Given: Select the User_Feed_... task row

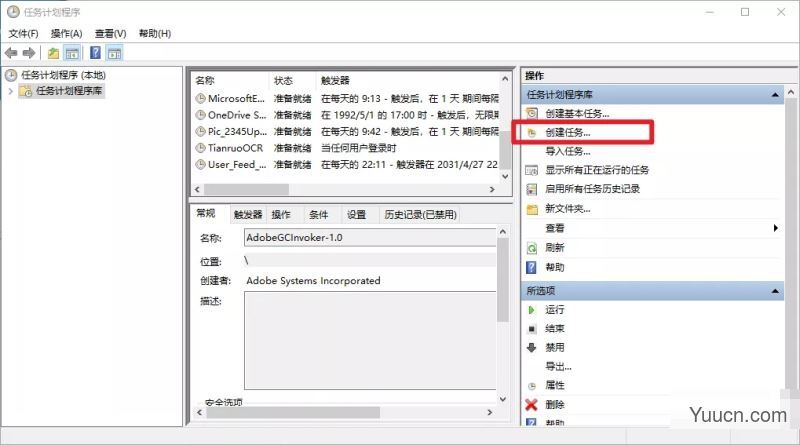Looking at the screenshot, I should pyautogui.click(x=347, y=165).
